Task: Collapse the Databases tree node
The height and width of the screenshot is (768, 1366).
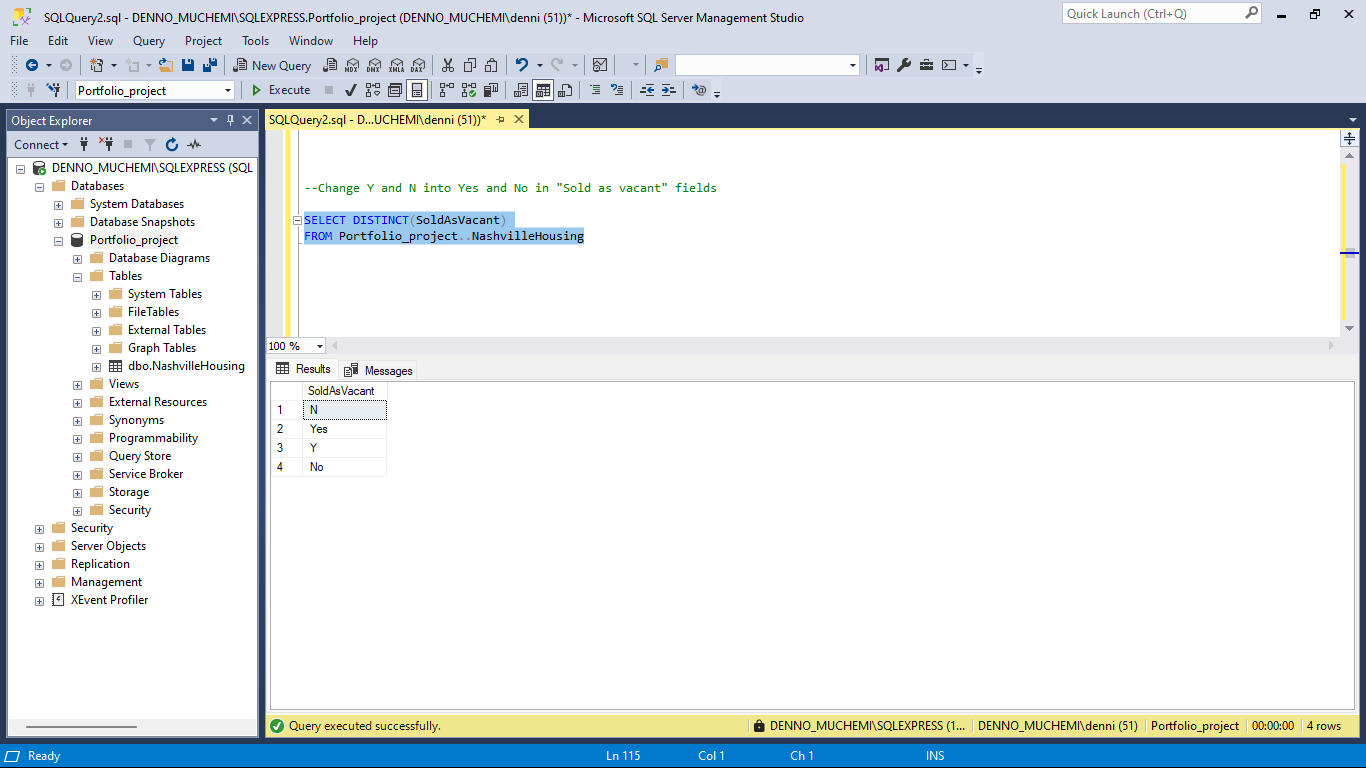Action: tap(39, 186)
